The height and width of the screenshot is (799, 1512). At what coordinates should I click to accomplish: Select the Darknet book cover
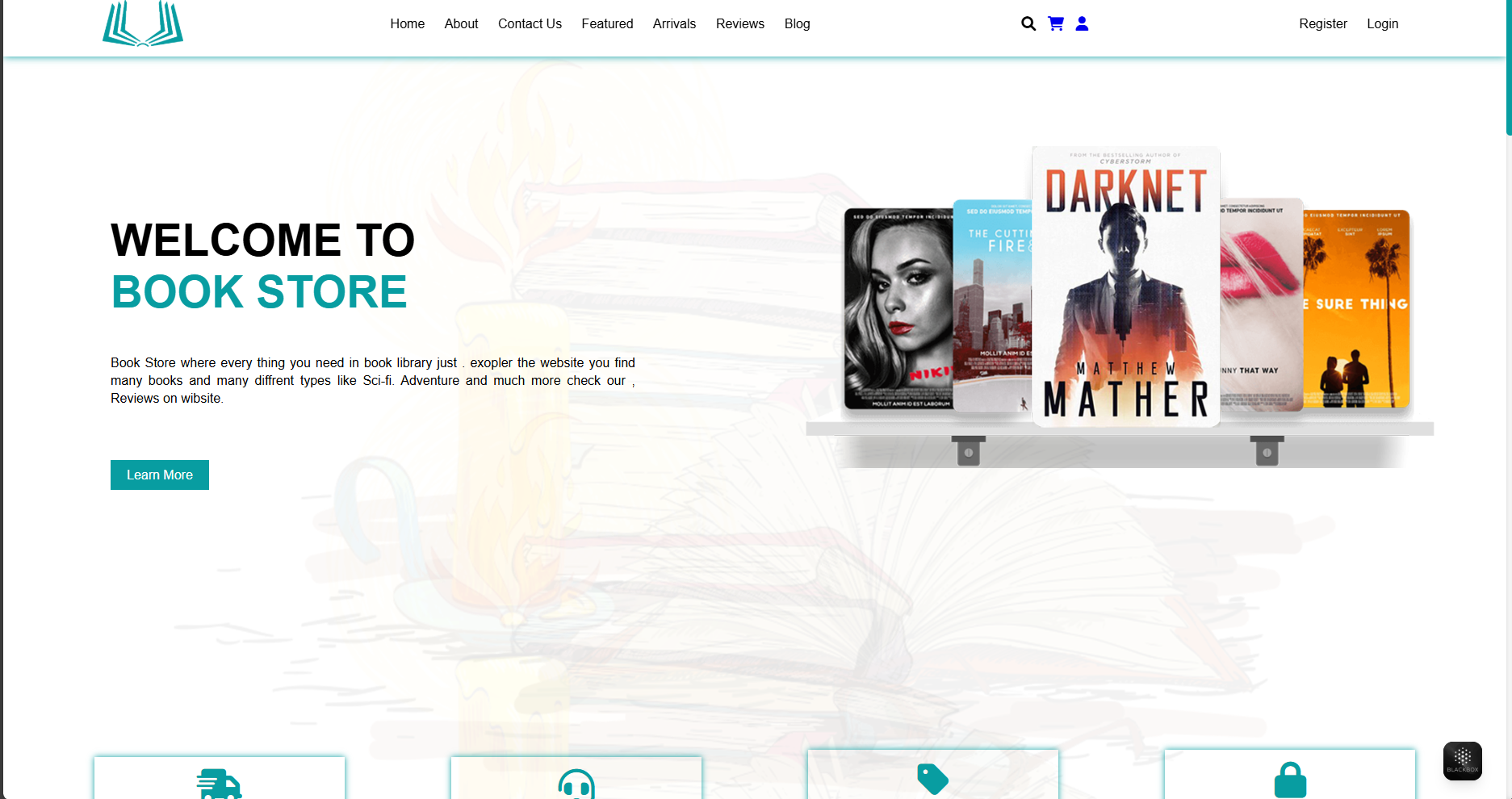click(1125, 287)
